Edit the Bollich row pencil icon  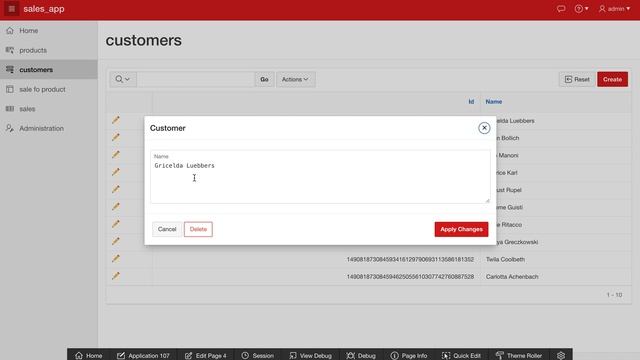point(116,137)
